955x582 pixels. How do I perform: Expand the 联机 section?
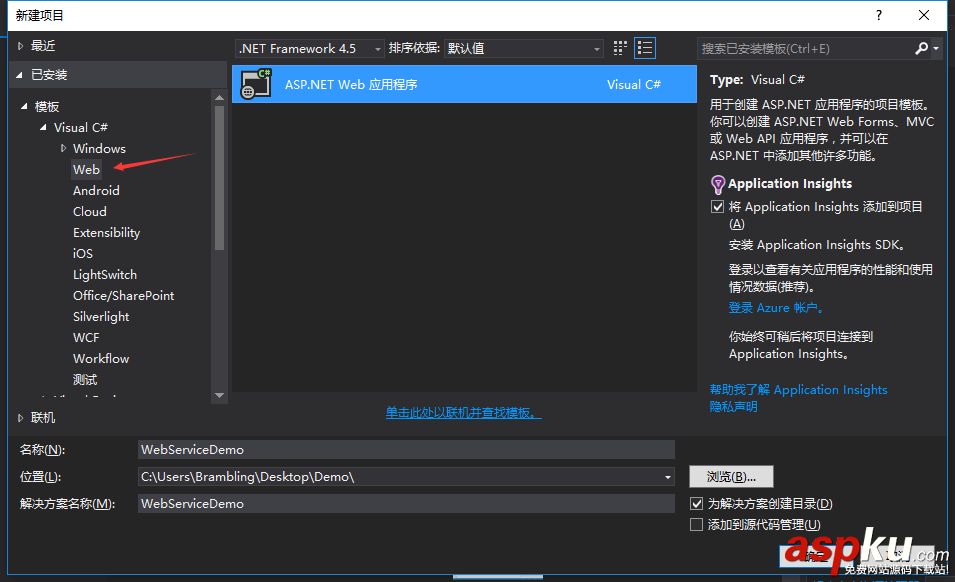pyautogui.click(x=21, y=418)
